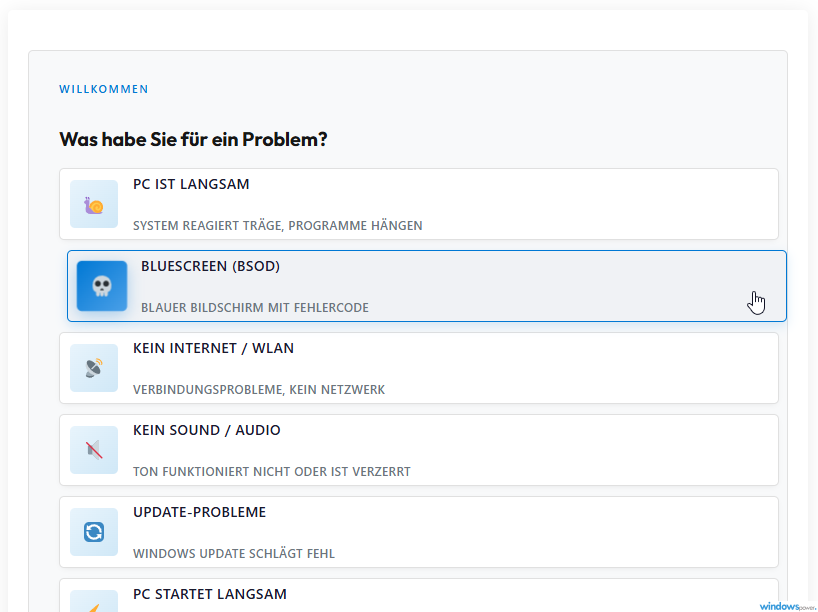
Task: Click the muted speaker sound icon
Action: tap(94, 450)
